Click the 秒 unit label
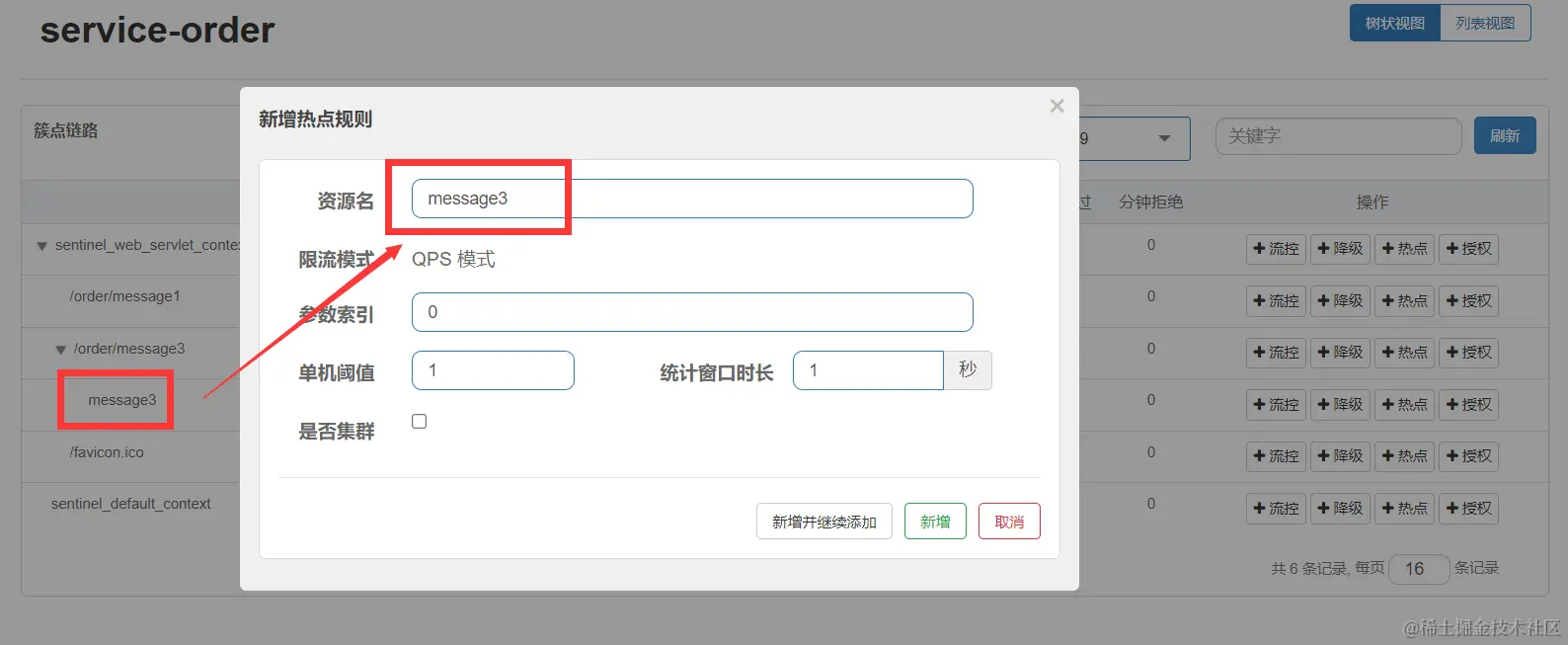Image resolution: width=1568 pixels, height=645 pixels. (x=968, y=370)
